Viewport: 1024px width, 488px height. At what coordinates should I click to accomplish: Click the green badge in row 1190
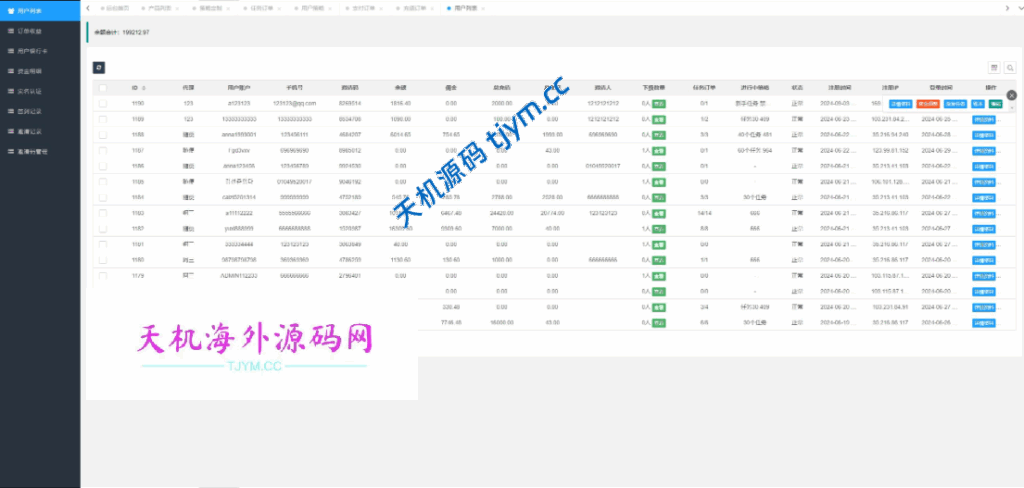point(659,103)
